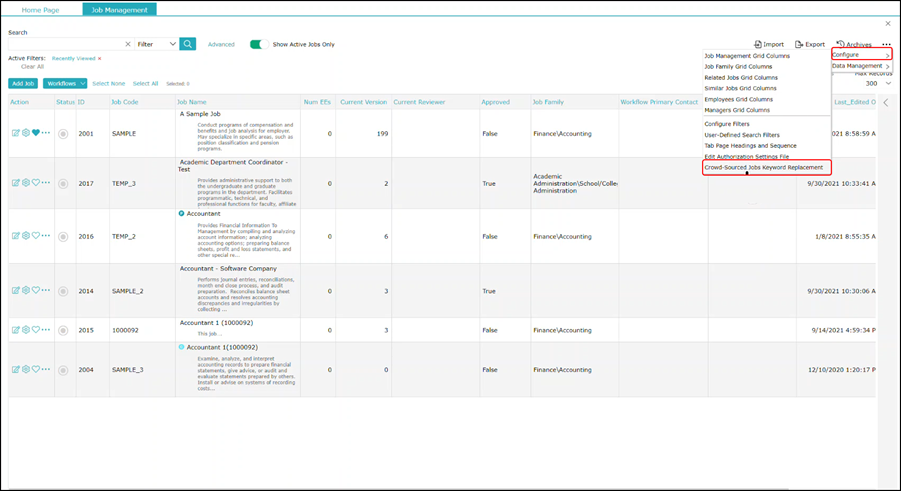Click blue circle icon beside Accountant job name

(x=182, y=213)
